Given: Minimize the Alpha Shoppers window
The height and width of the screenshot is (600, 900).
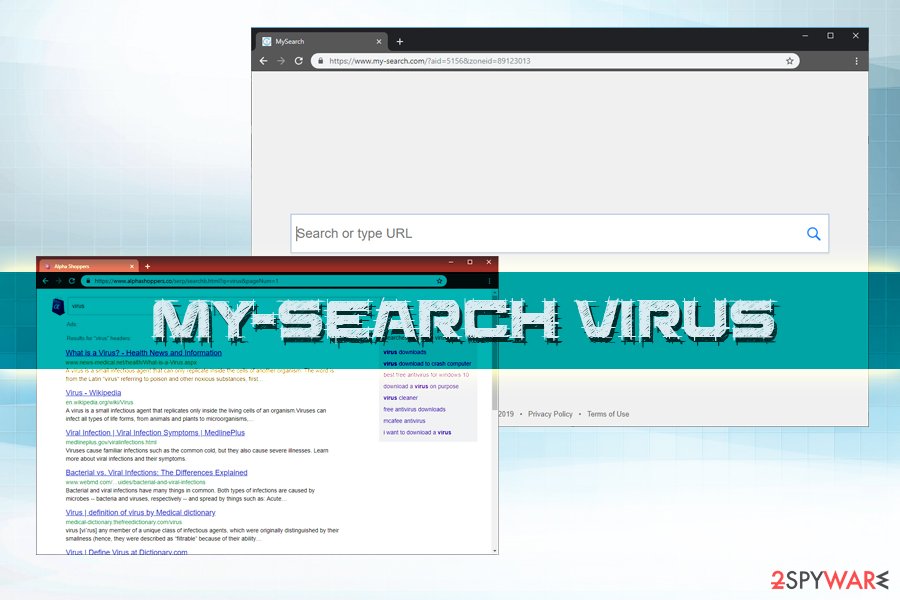Looking at the screenshot, I should 451,262.
